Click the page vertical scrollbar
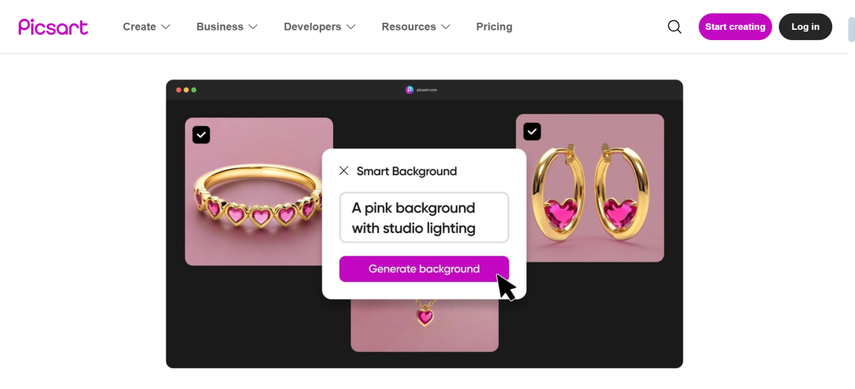Viewport: 855px width, 389px height. [x=851, y=30]
